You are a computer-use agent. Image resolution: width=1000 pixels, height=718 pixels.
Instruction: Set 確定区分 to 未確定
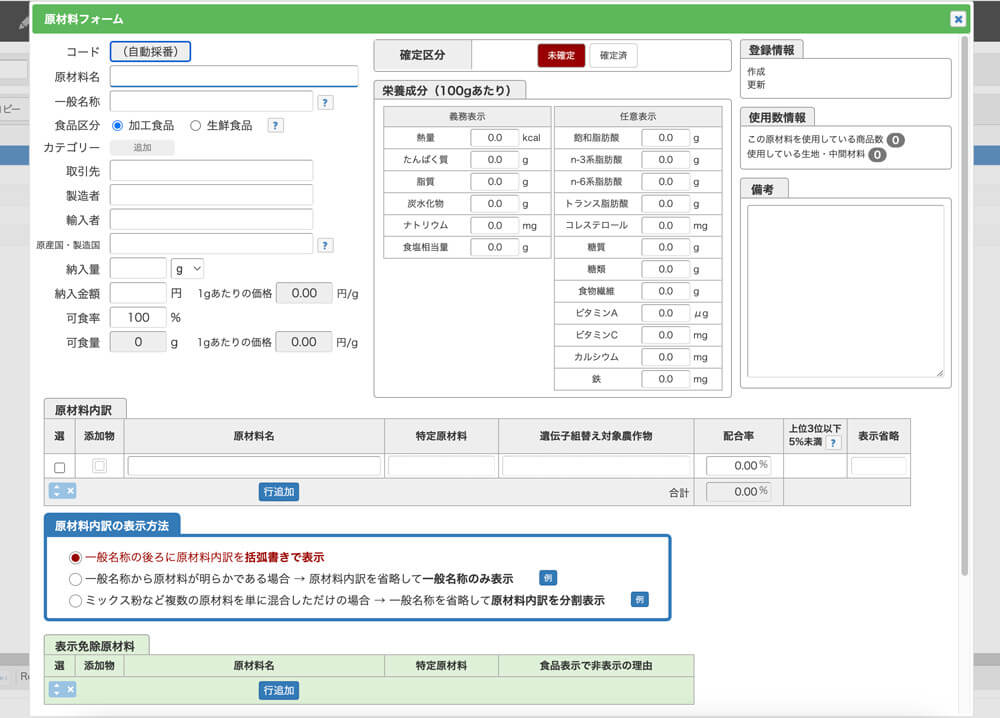click(x=561, y=55)
